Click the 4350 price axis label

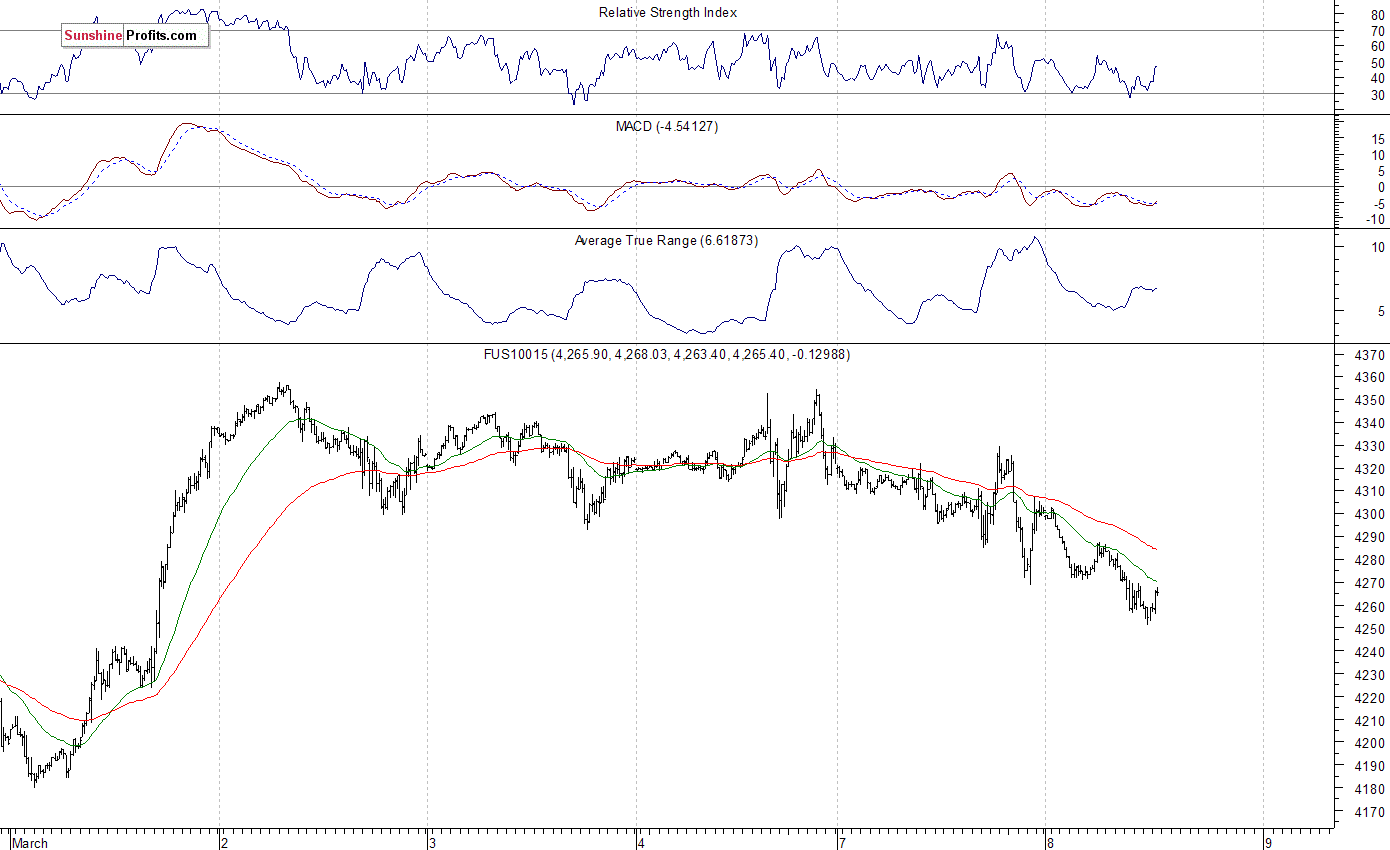(x=1372, y=401)
